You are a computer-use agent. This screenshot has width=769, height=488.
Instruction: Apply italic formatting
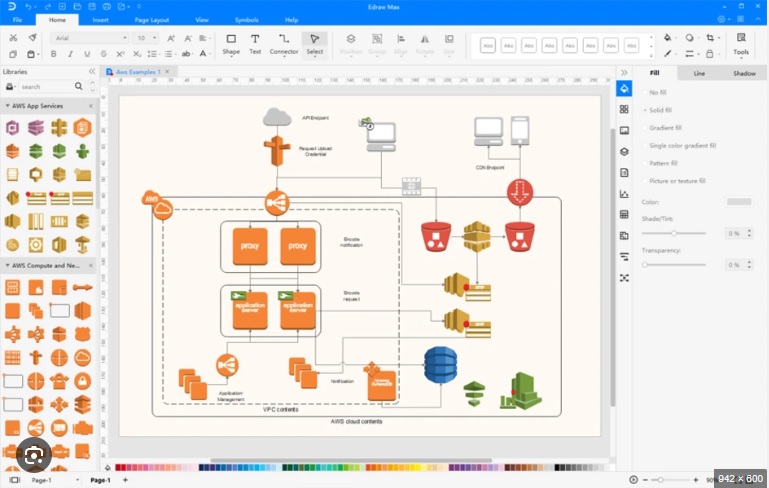pos(70,54)
